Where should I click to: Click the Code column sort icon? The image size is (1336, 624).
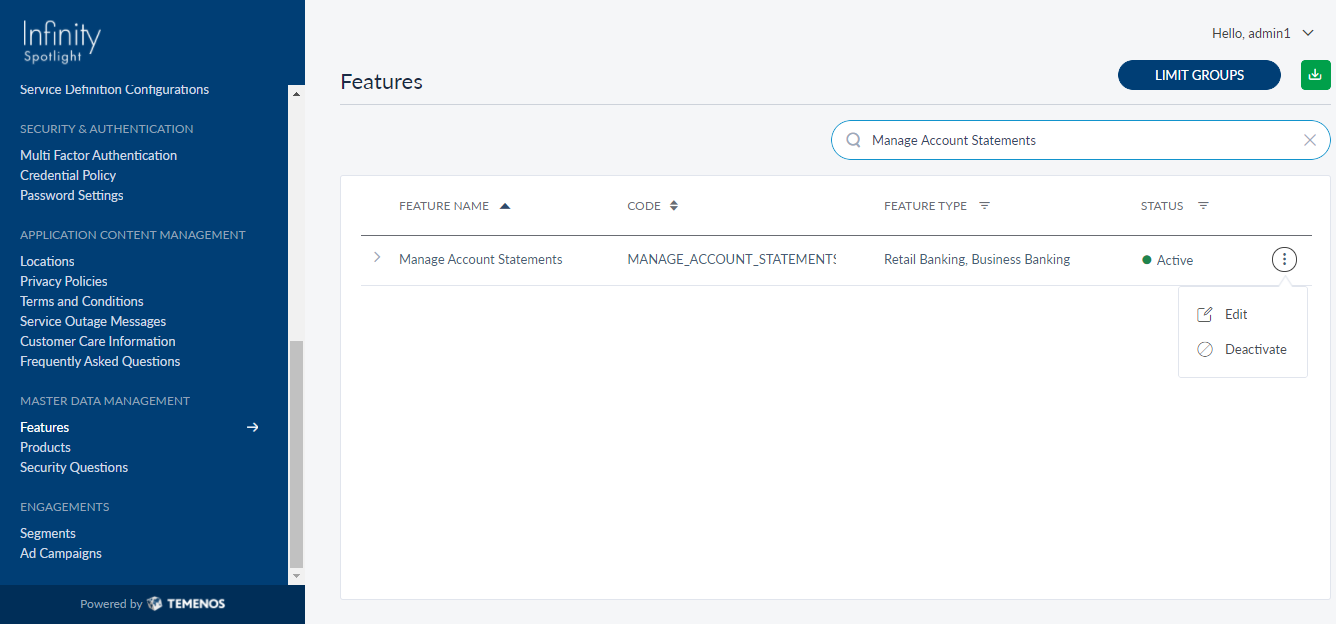[x=674, y=206]
